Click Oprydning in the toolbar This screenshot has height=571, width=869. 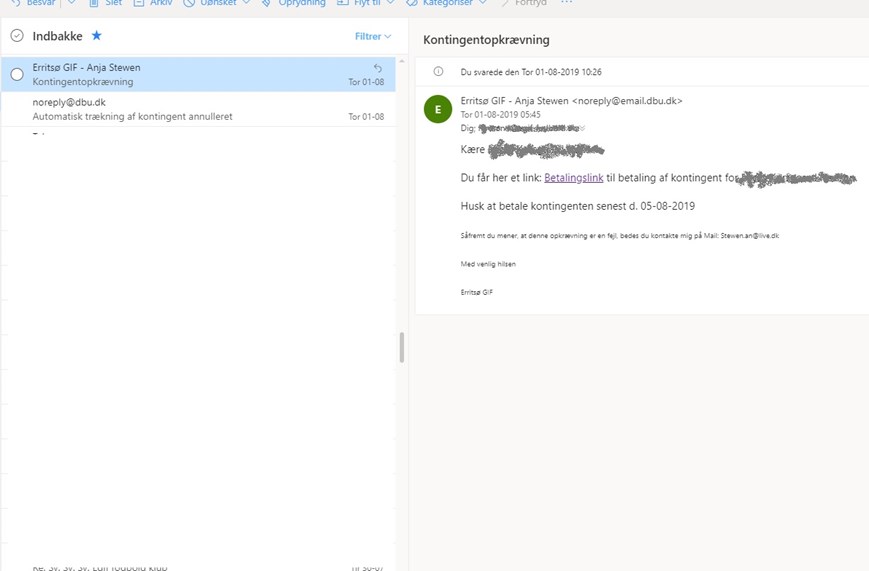point(293,3)
